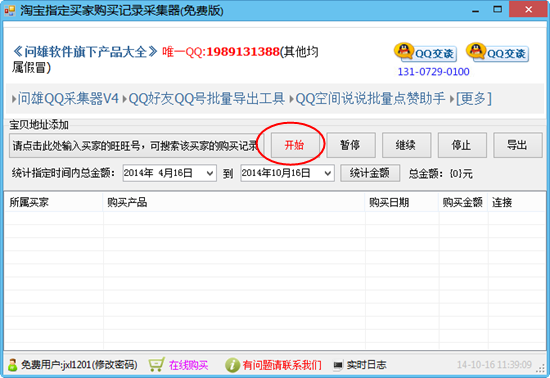This screenshot has width=550, height=378.
Task: Sort by 购买金额 column header
Action: (x=463, y=202)
